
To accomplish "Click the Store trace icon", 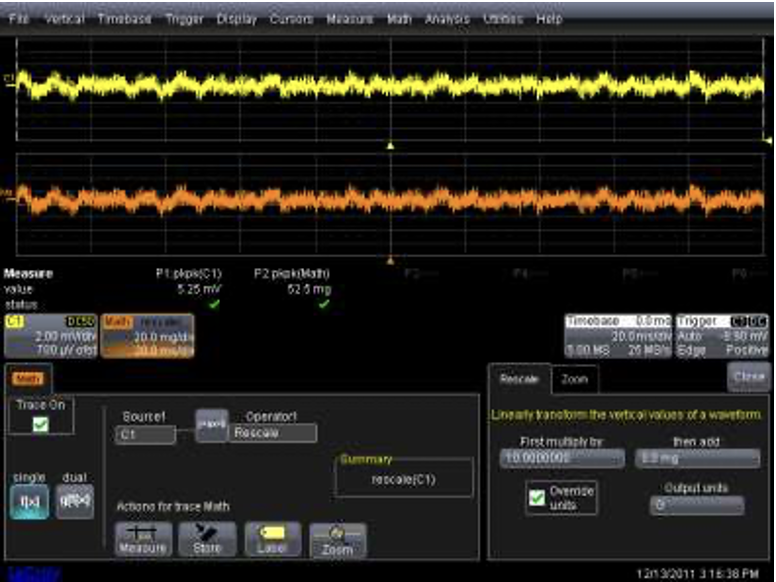I will tap(208, 538).
